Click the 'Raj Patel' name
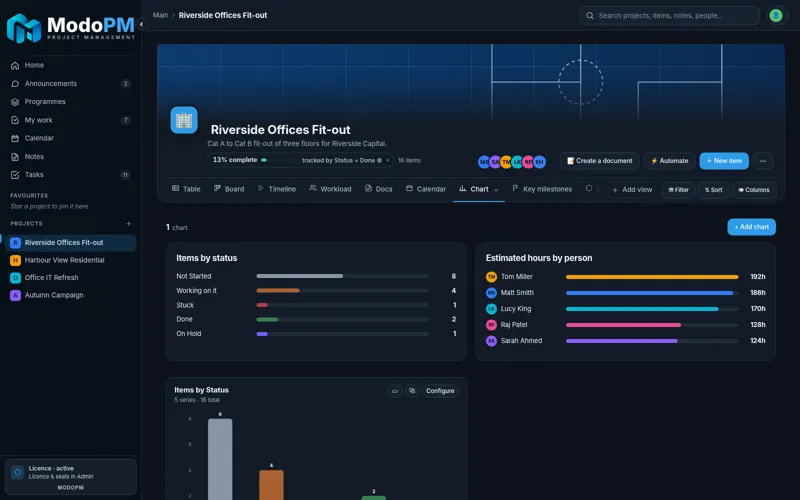800x500 pixels. [x=514, y=324]
